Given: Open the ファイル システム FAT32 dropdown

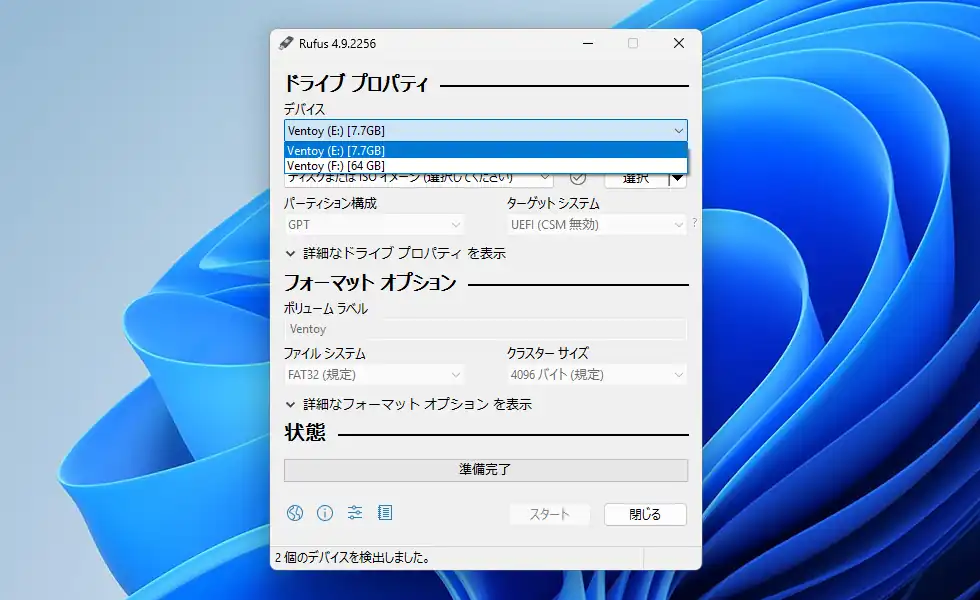Looking at the screenshot, I should (374, 374).
